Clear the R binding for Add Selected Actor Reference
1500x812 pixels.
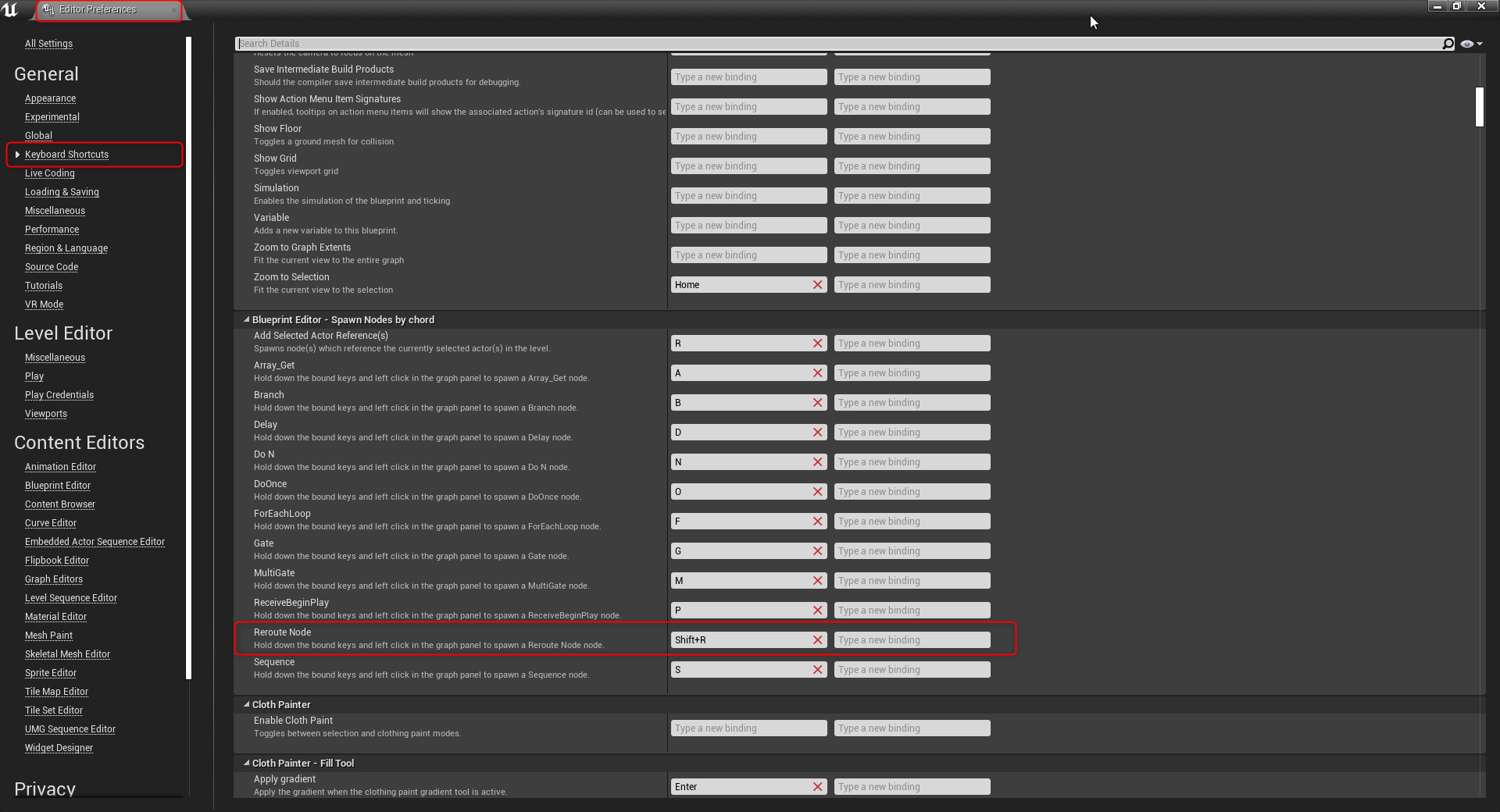(x=817, y=344)
